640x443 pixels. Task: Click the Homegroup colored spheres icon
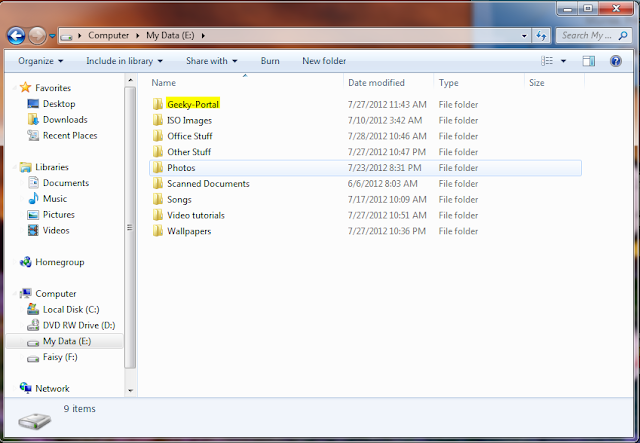click(x=26, y=262)
